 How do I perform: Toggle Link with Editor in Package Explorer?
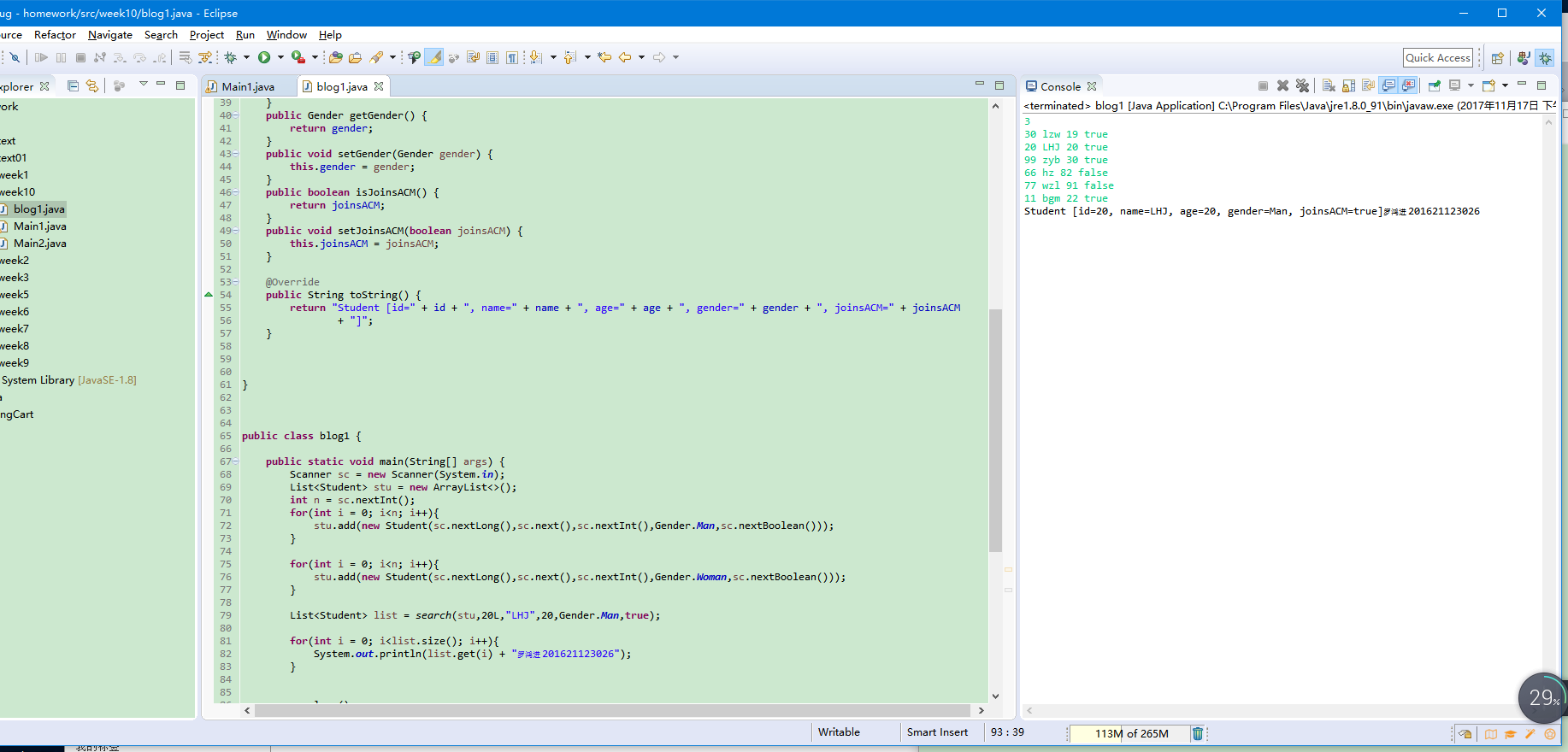coord(92,86)
